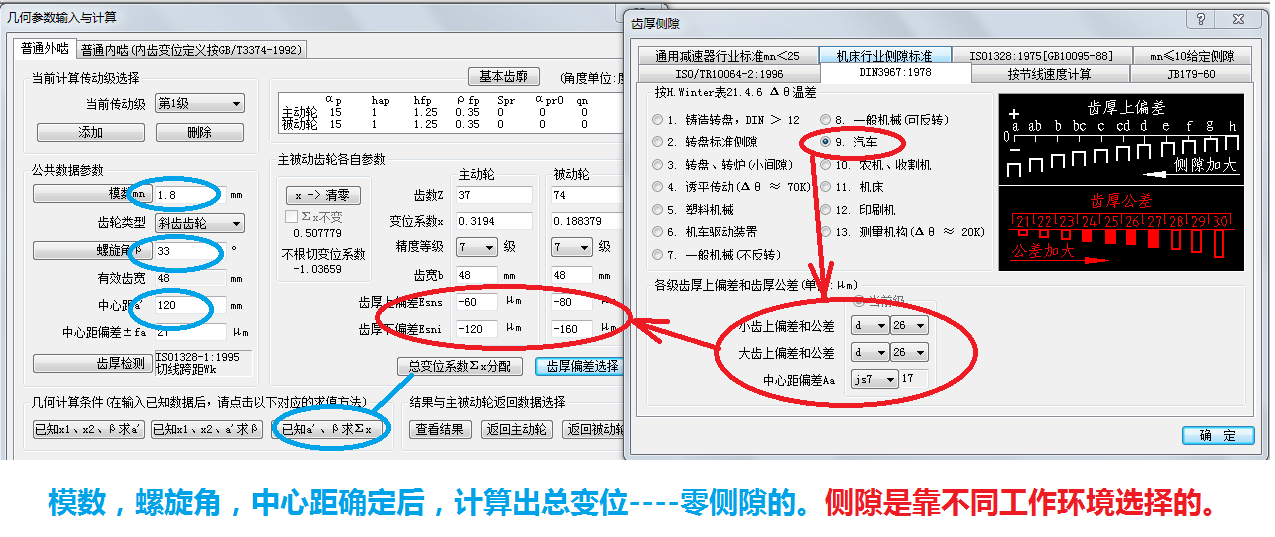Toggle the Σx不变 checkbox
This screenshot has height=537, width=1275.
tap(292, 216)
